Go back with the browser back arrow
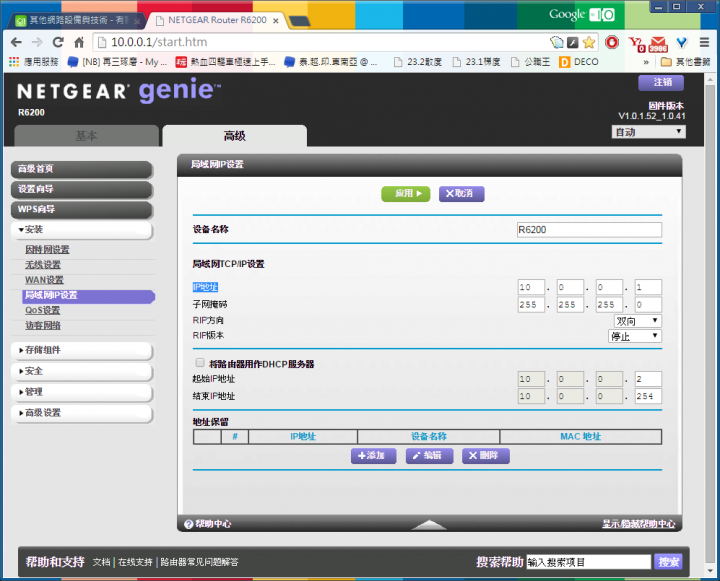Screen dimensions: 720x581 pos(16,42)
